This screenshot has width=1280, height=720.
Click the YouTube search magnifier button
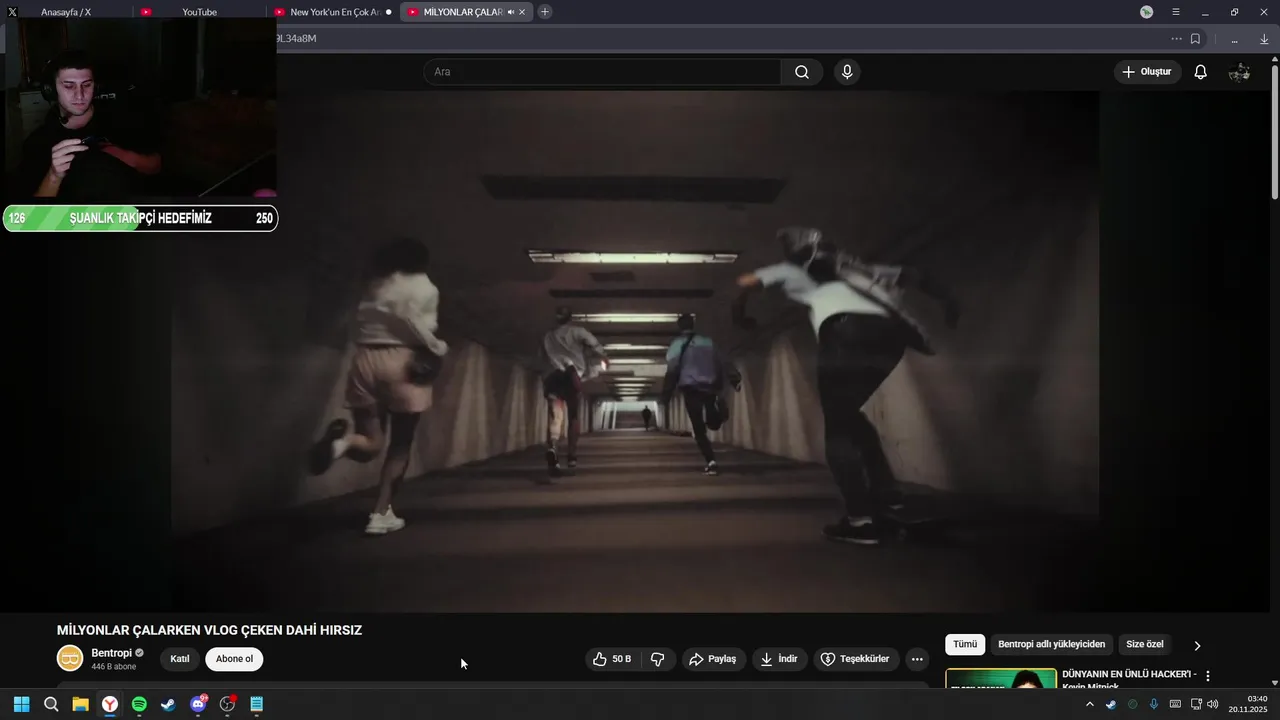(802, 72)
